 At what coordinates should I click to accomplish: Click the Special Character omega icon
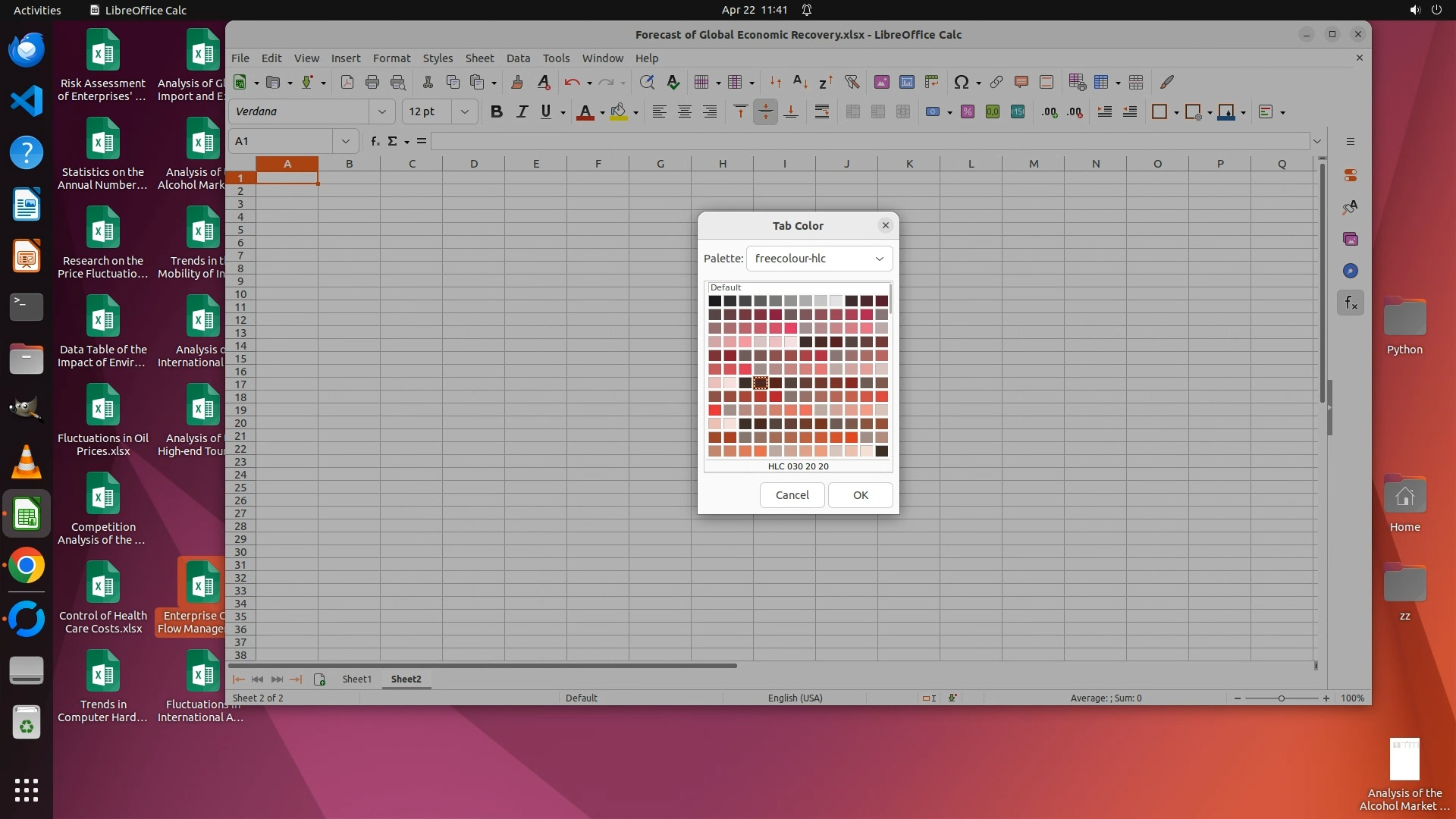point(961,82)
